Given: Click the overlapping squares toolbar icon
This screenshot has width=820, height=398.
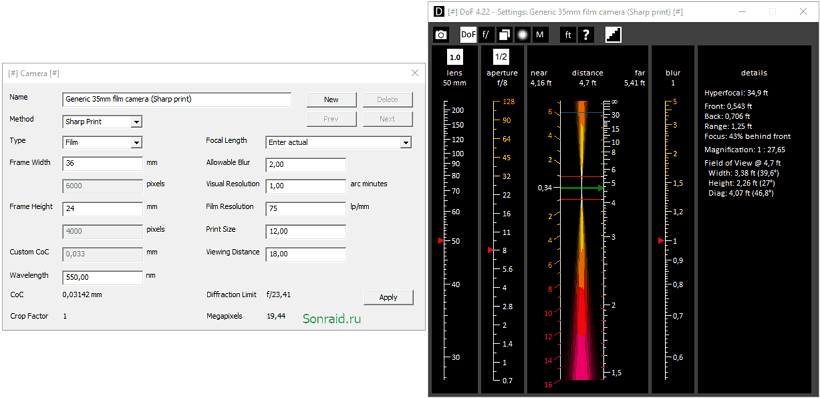Looking at the screenshot, I should [504, 35].
